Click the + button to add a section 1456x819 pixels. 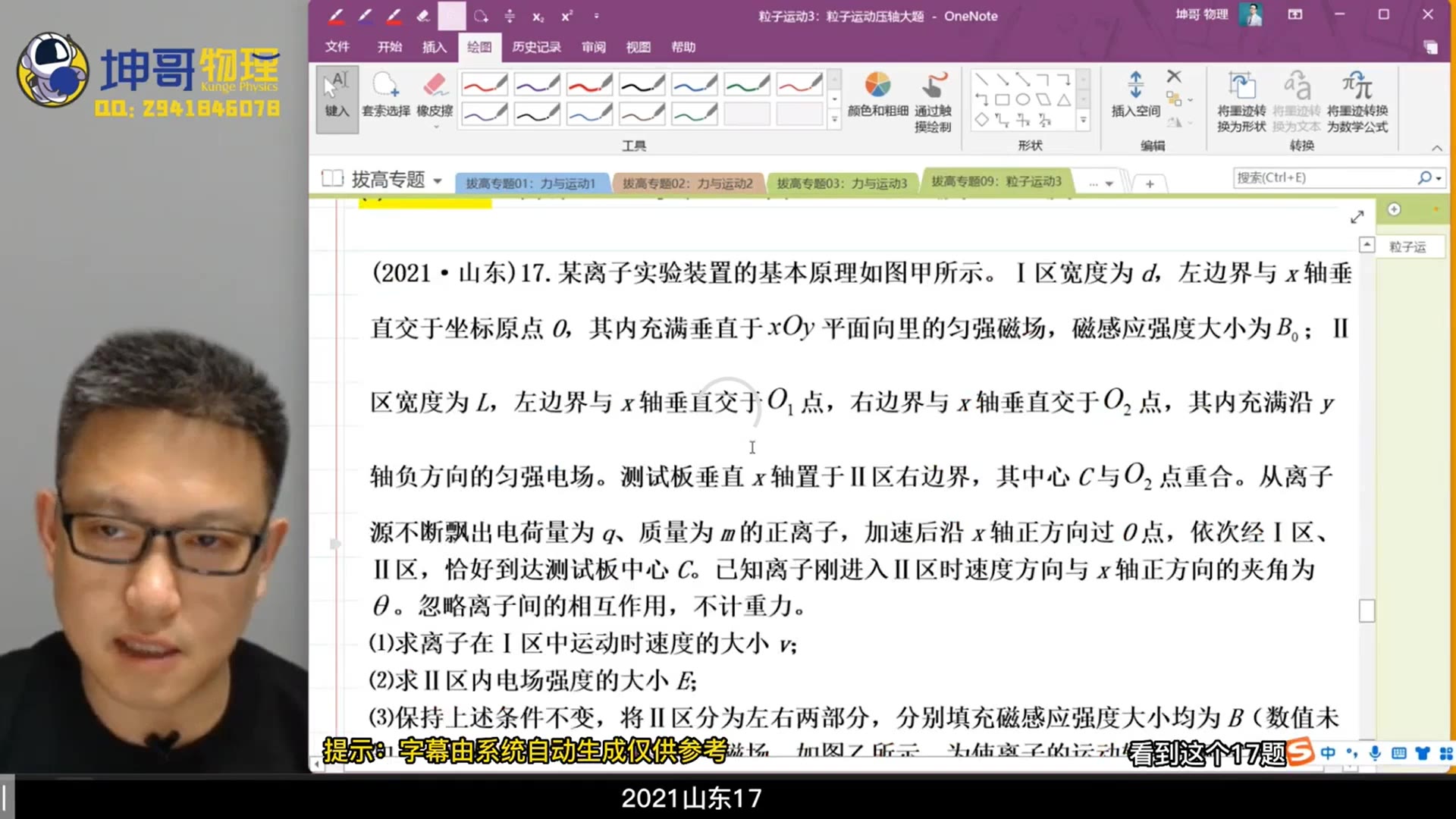click(x=1150, y=183)
